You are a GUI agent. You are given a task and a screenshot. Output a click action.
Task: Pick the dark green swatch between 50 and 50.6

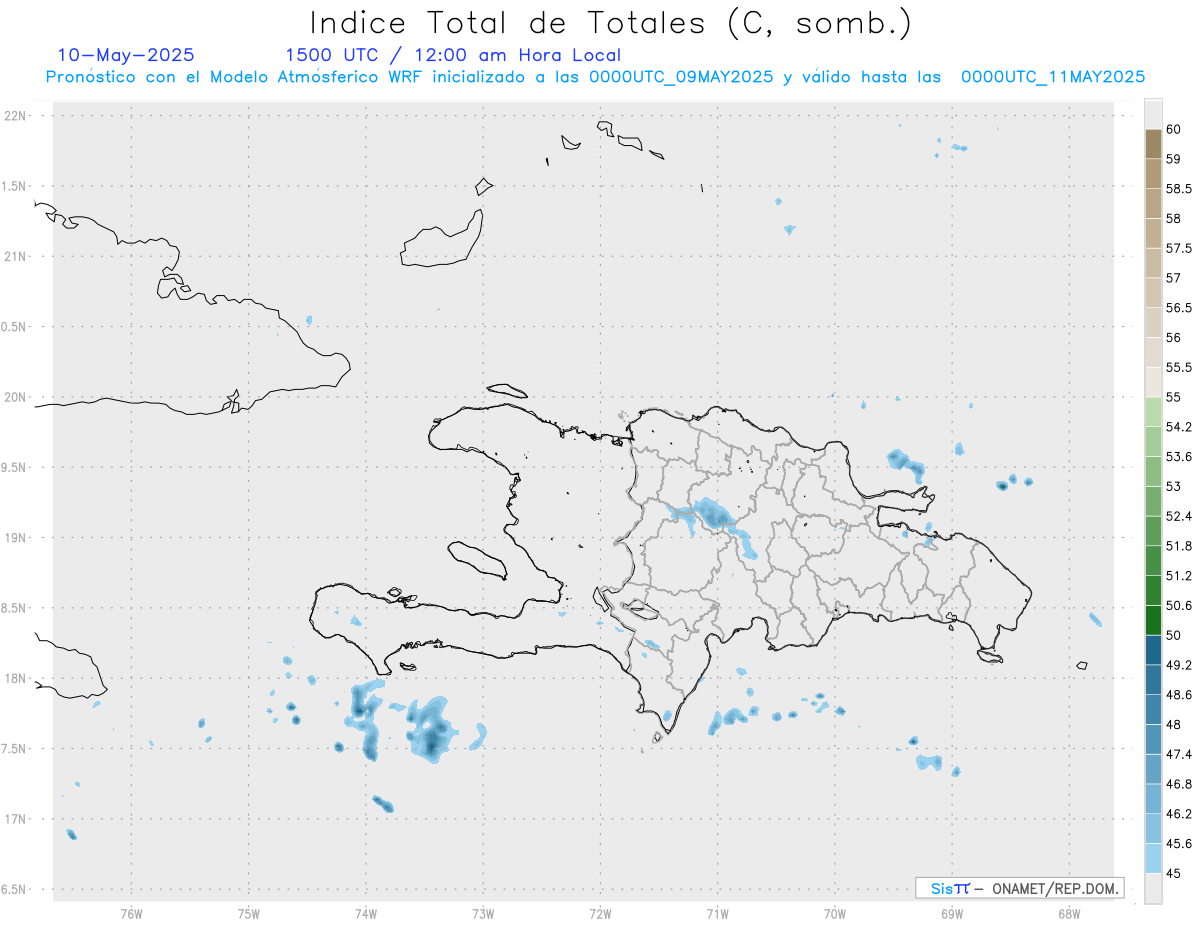point(1153,621)
